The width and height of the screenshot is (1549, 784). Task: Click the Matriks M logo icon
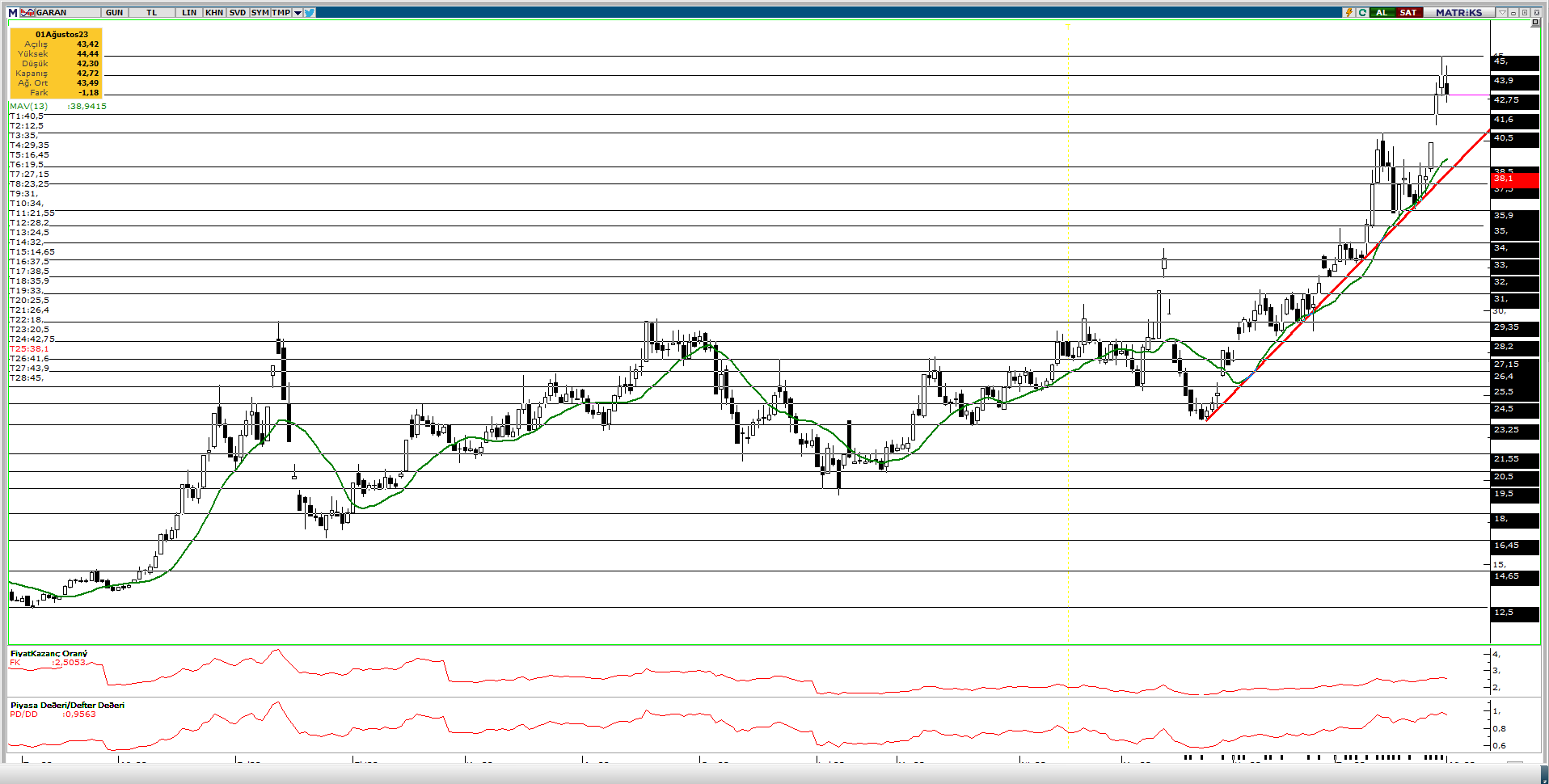[12, 13]
